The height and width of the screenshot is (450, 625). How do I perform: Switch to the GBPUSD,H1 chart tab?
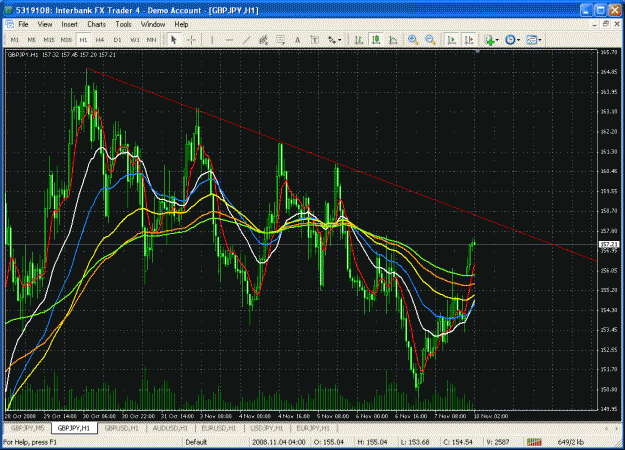click(122, 428)
